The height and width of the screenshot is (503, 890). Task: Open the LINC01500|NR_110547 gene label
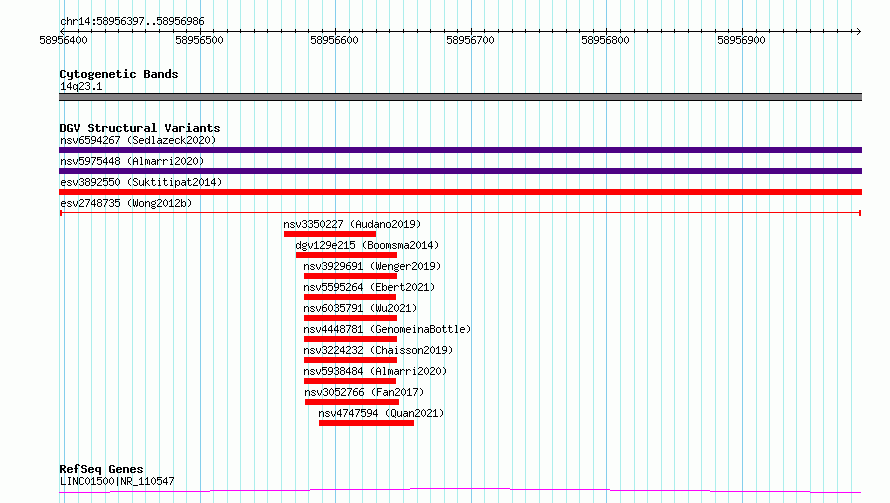tap(117, 481)
